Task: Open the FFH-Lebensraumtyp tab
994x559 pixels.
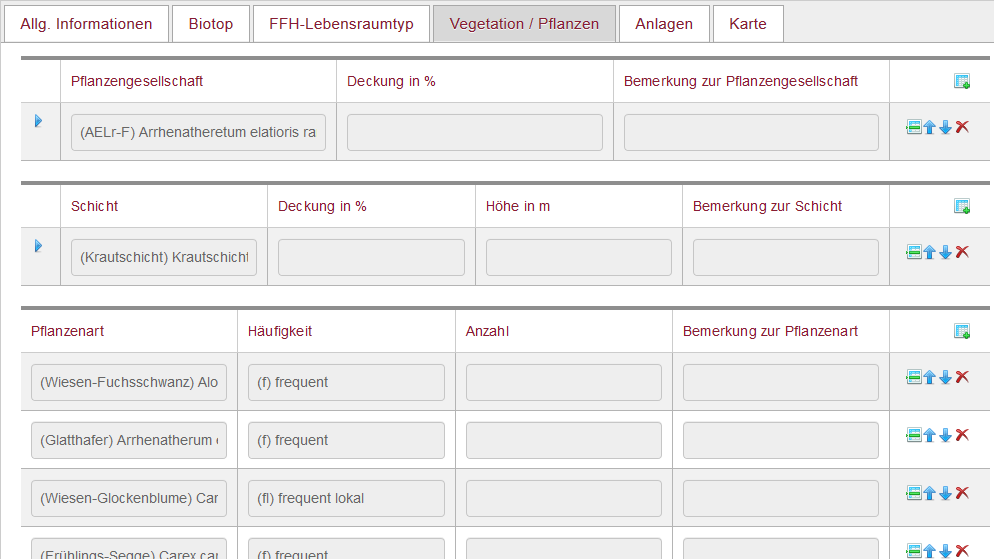Action: 341,24
